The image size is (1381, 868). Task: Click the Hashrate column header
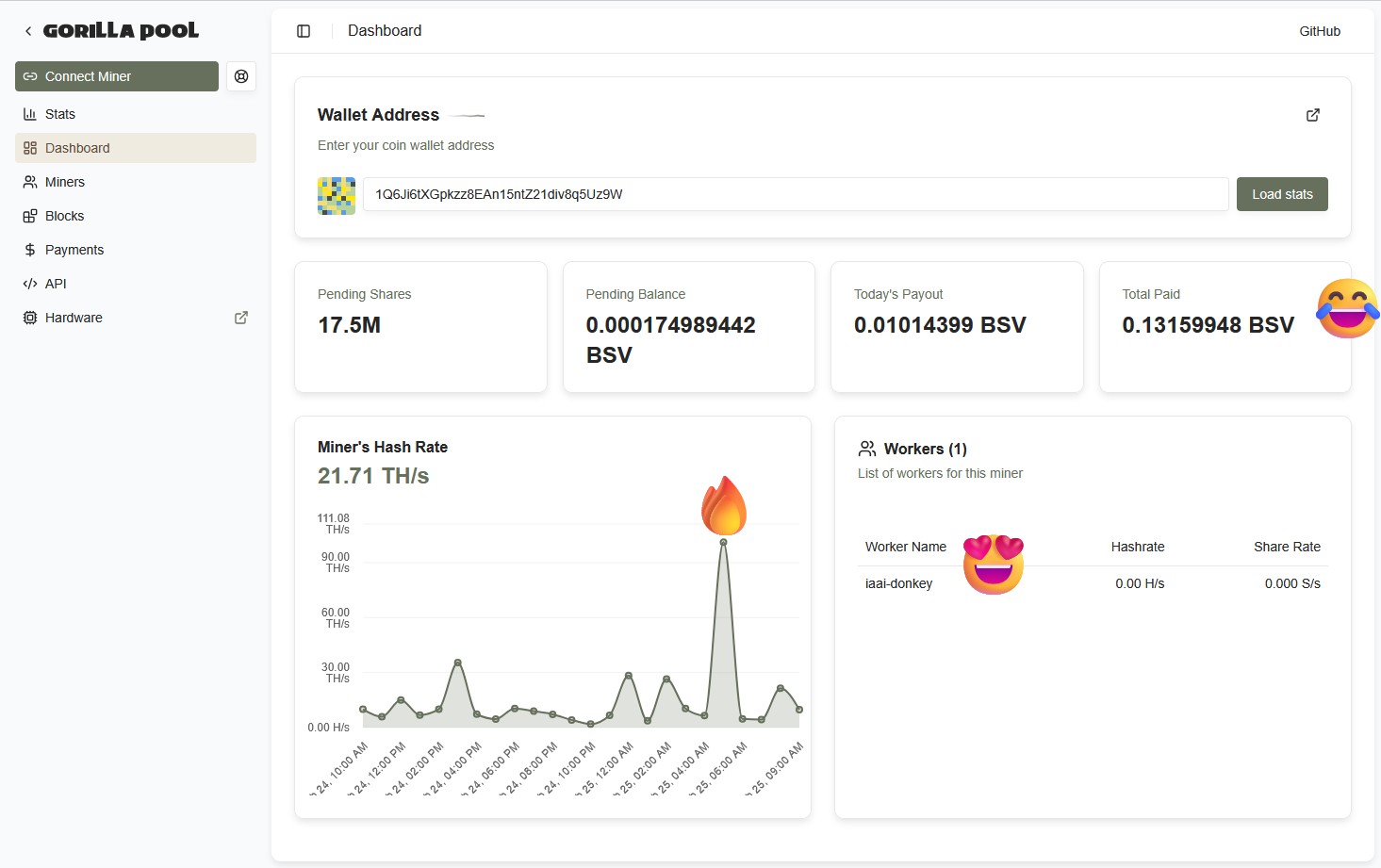1138,547
